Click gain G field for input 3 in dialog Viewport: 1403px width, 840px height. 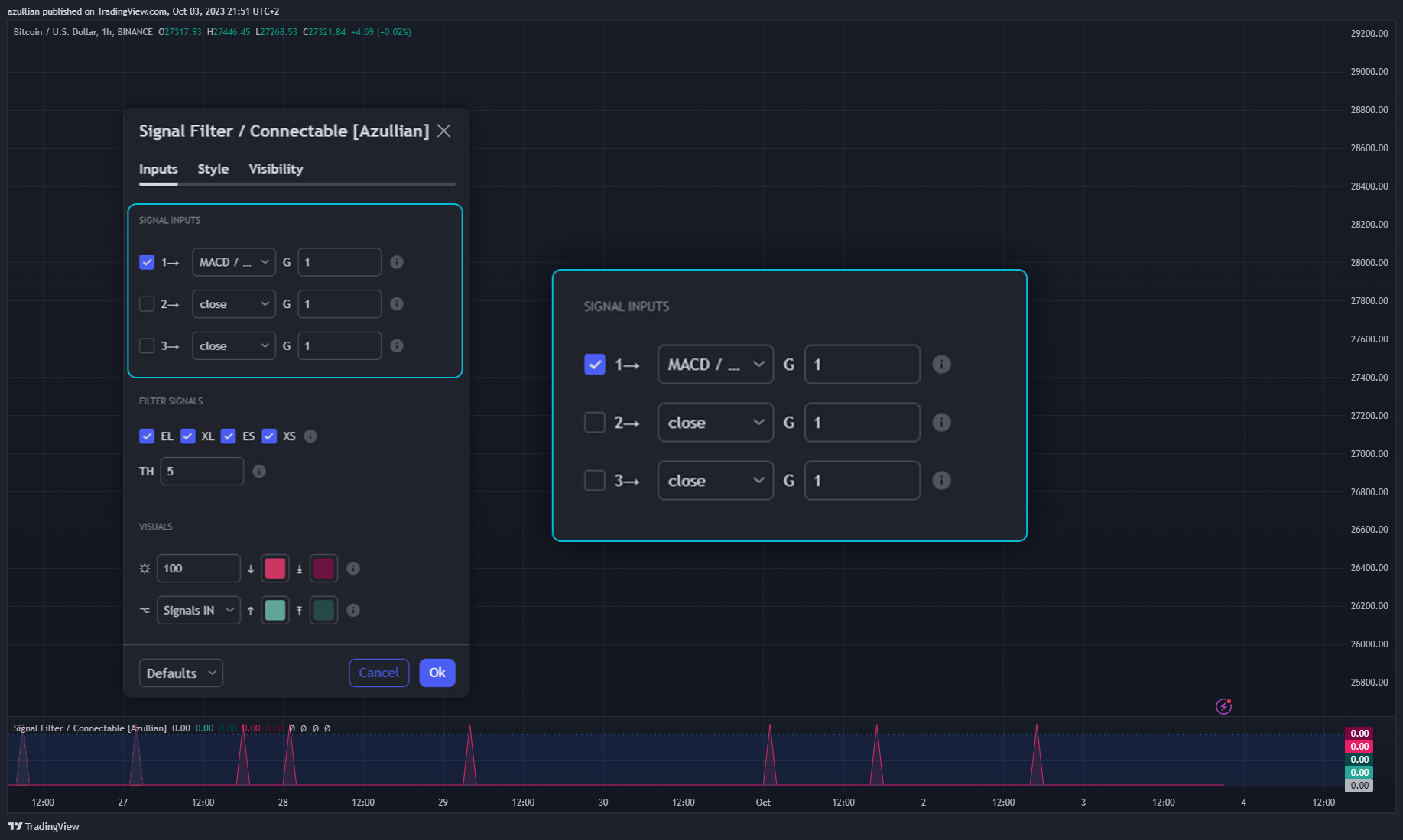pos(339,346)
